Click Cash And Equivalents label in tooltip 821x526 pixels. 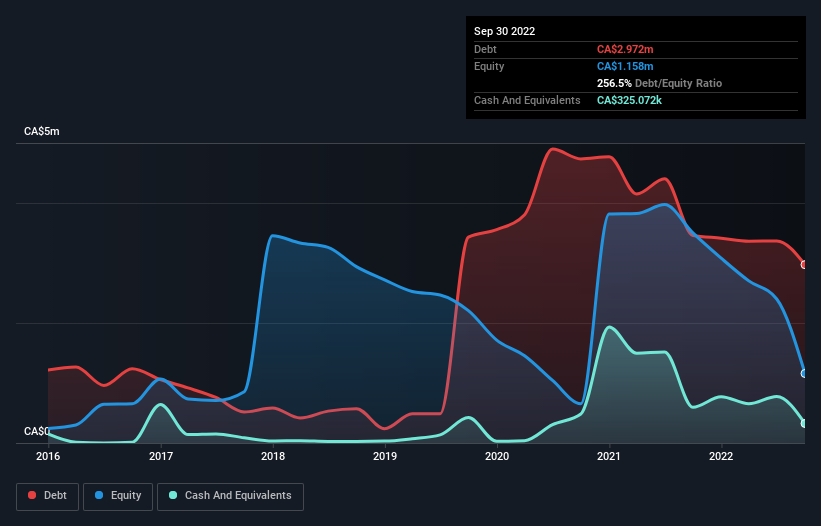pos(527,100)
